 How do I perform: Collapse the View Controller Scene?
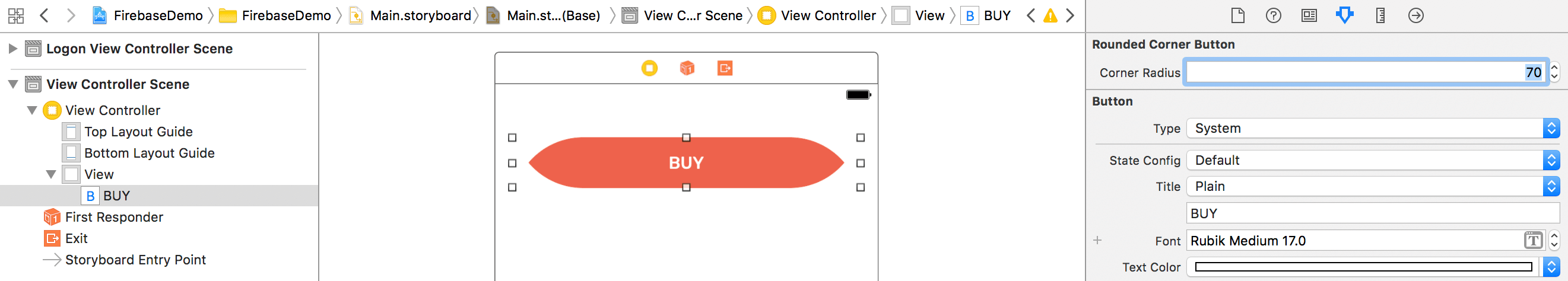(x=13, y=84)
